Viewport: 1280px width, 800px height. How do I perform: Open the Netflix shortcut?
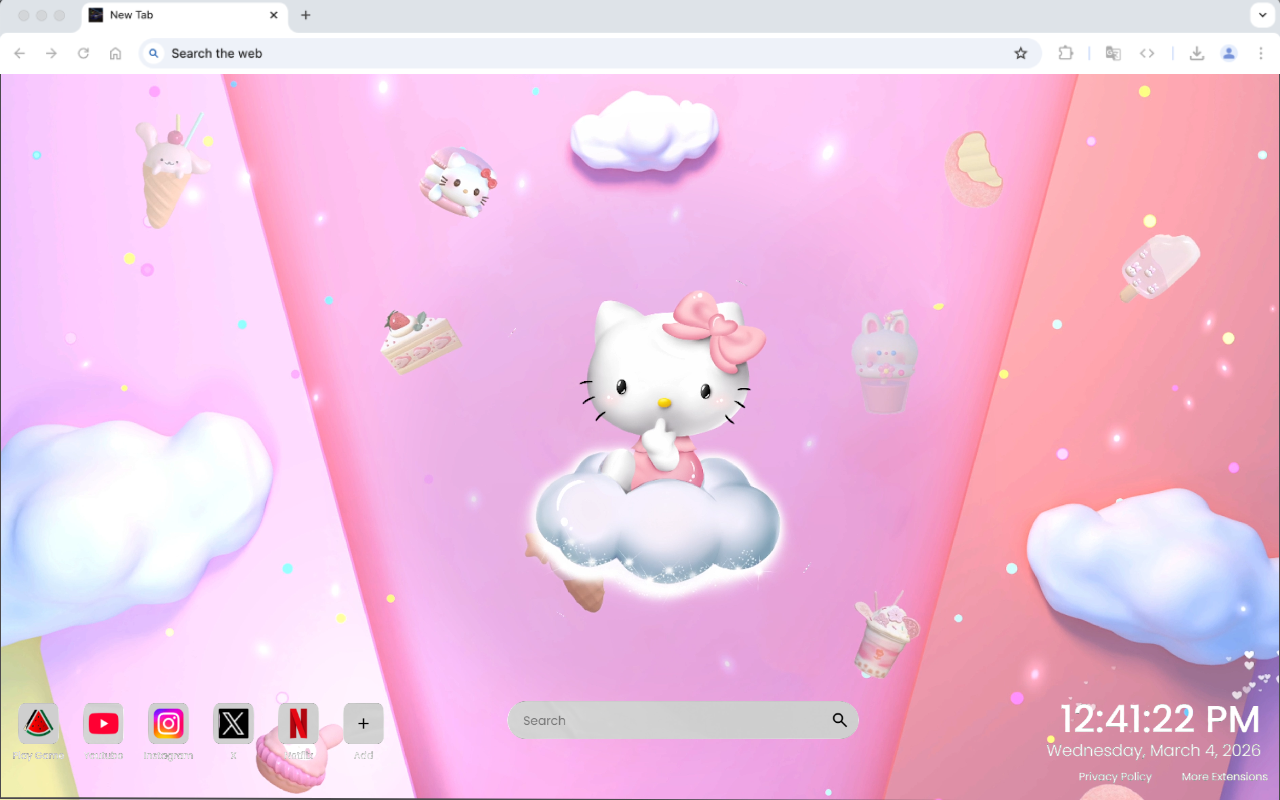(x=298, y=723)
